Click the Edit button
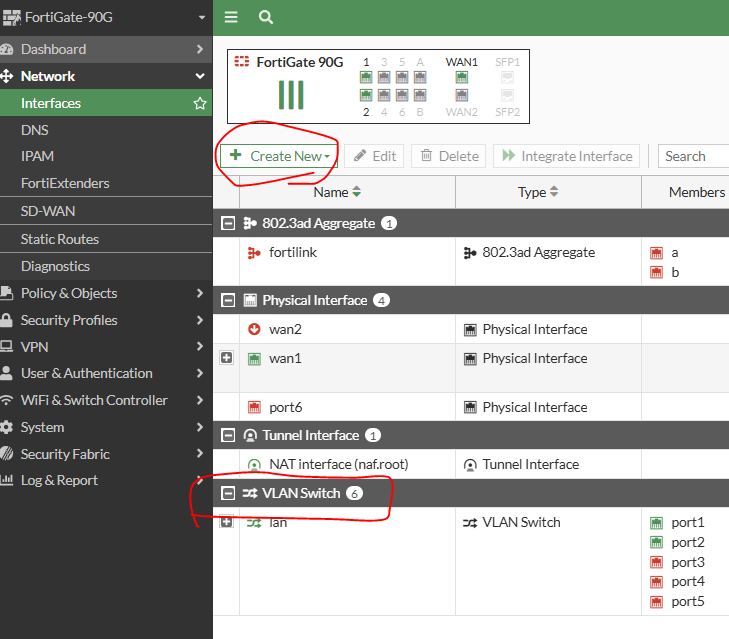The height and width of the screenshot is (639, 729). tap(375, 156)
